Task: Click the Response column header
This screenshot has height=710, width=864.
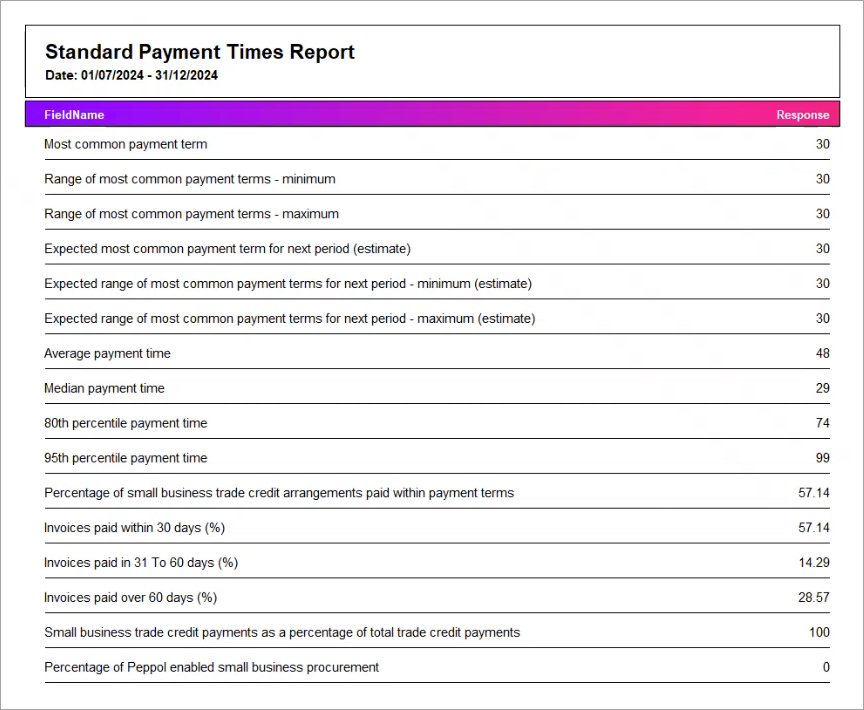Action: coord(802,114)
